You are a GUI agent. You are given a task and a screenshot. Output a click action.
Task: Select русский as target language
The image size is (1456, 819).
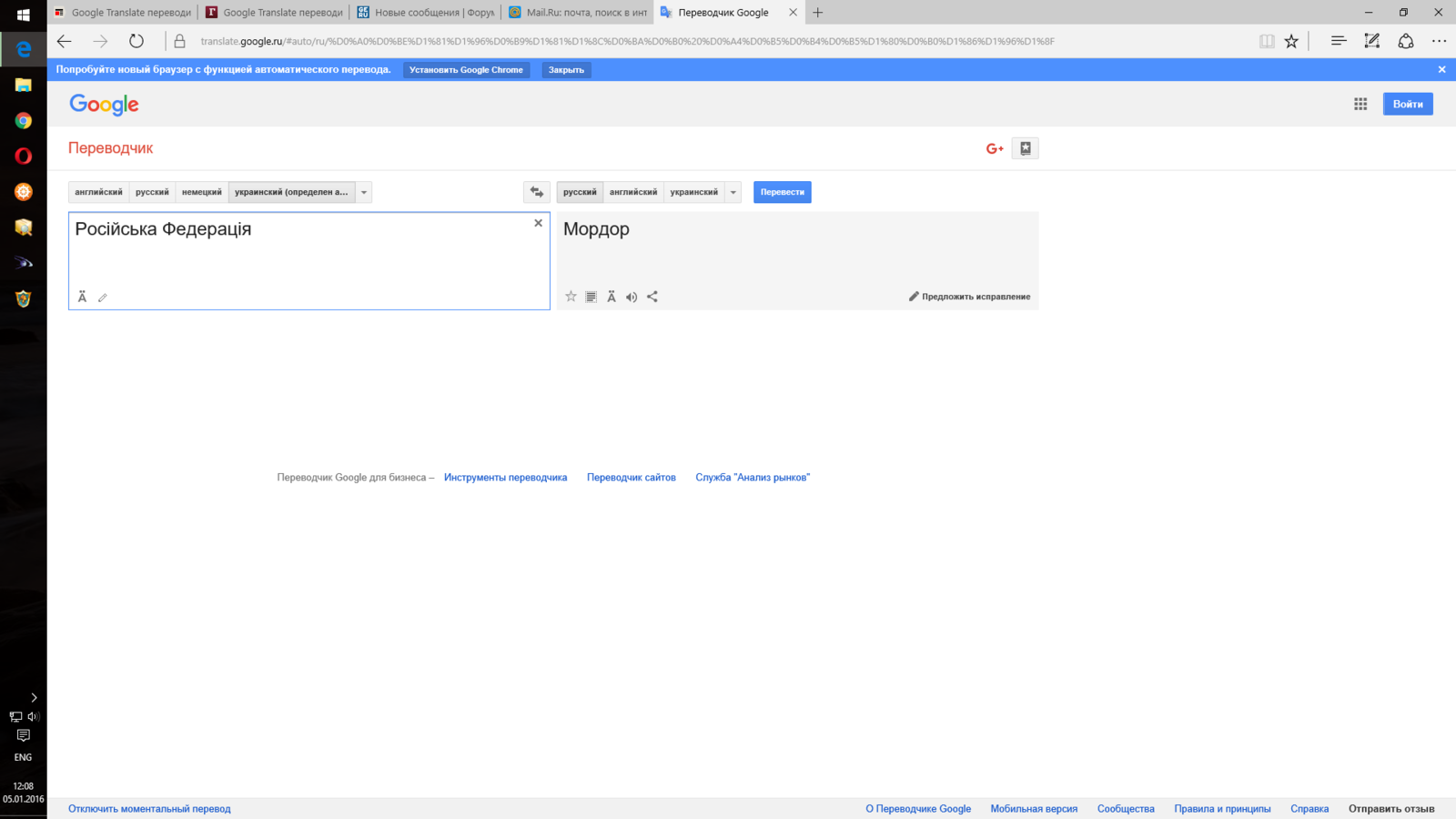580,192
